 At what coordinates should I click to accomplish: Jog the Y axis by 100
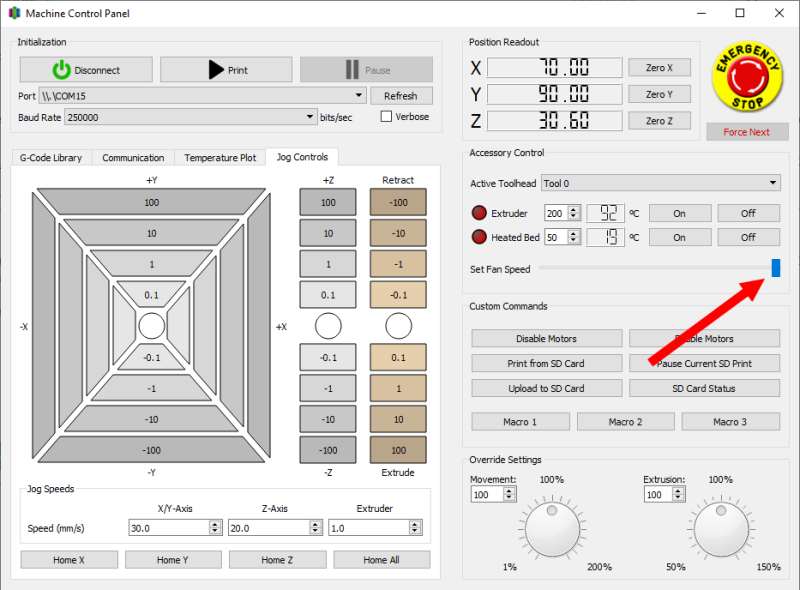click(151, 201)
